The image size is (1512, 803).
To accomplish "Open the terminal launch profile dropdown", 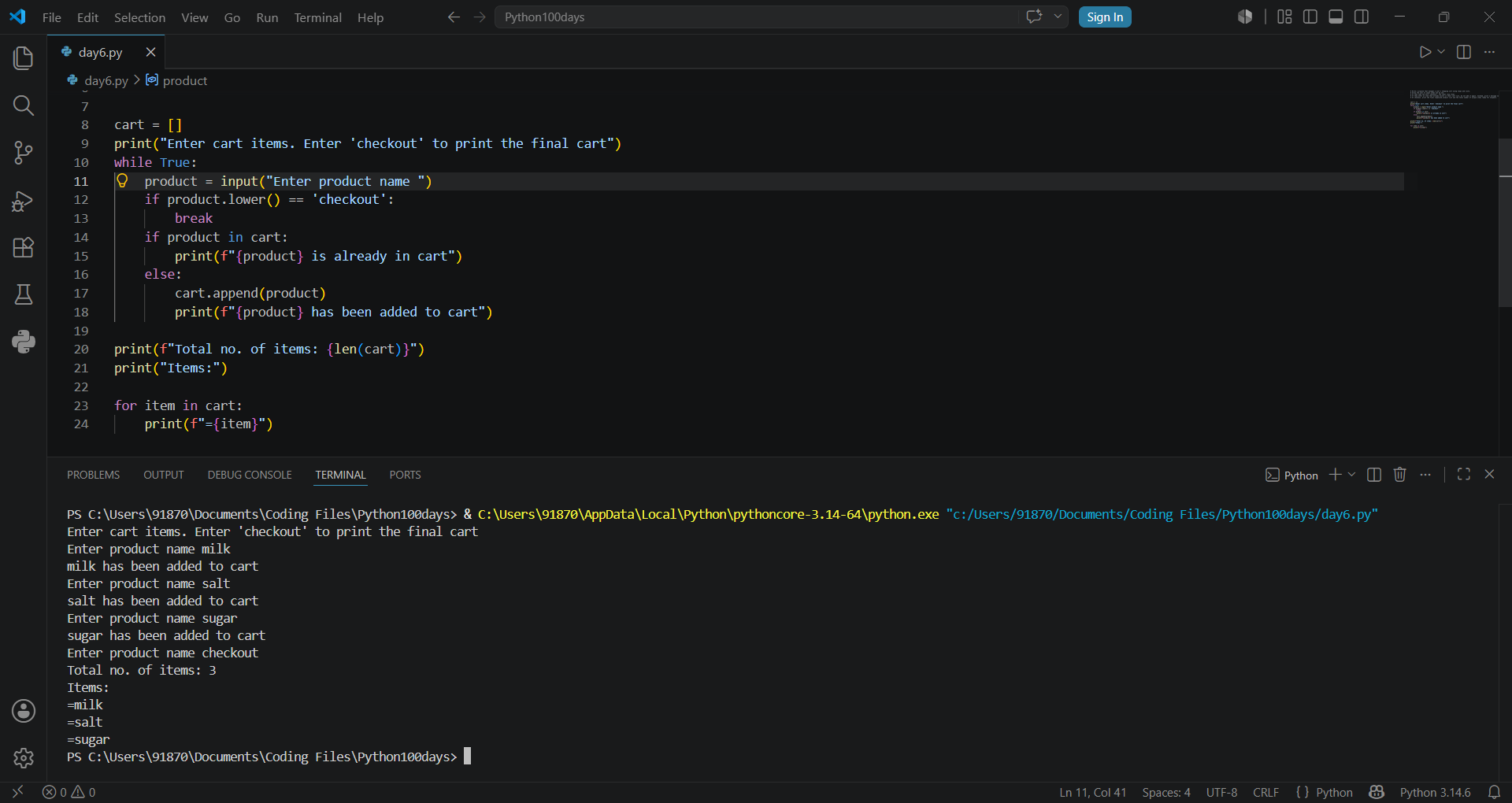I will pos(1351,474).
